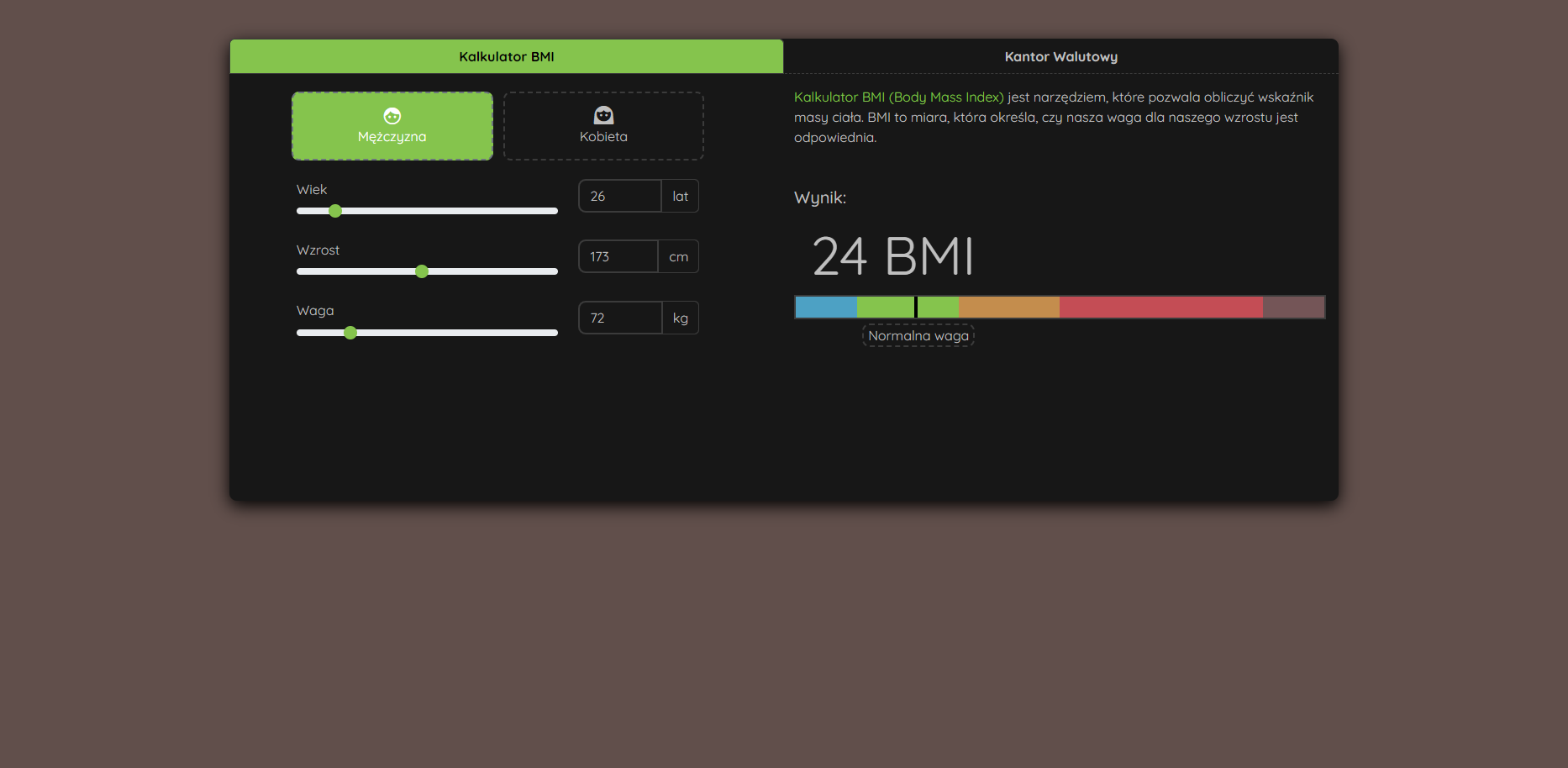Click the Wzrost slider handle
The height and width of the screenshot is (768, 1568).
point(422,271)
